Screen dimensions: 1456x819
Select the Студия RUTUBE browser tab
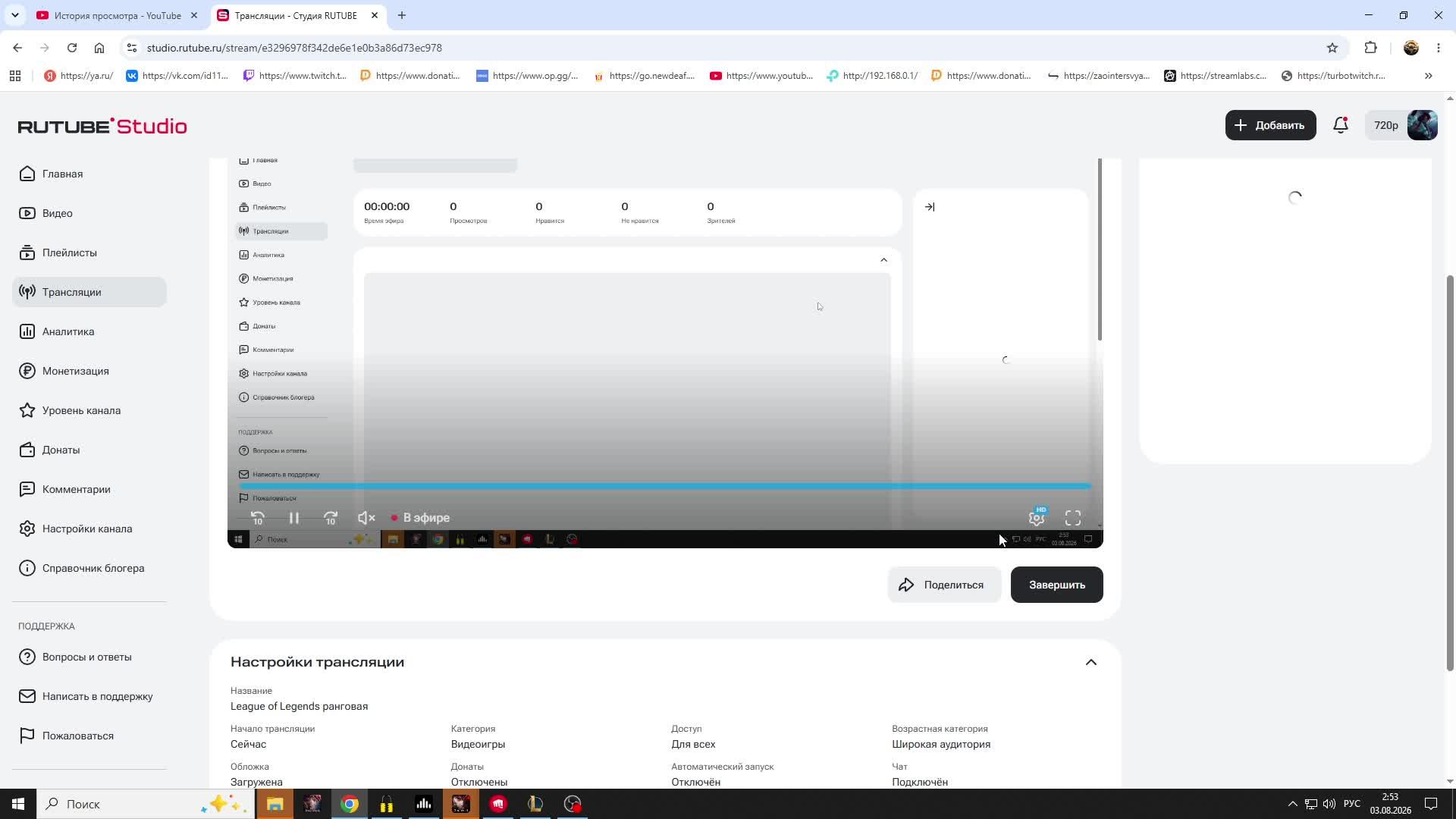296,15
